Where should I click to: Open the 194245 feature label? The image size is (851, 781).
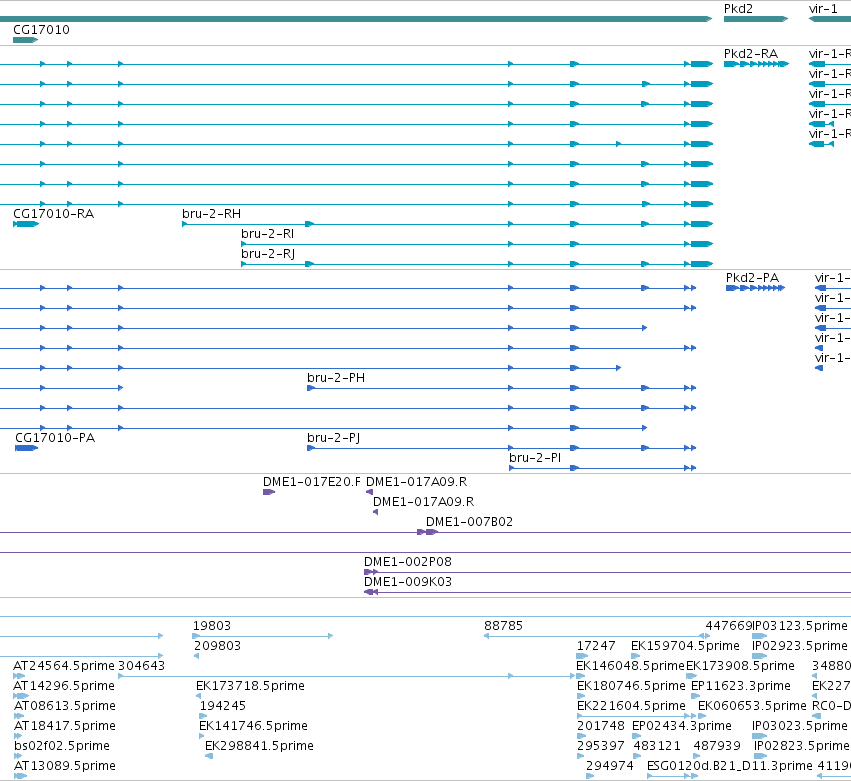click(x=223, y=706)
